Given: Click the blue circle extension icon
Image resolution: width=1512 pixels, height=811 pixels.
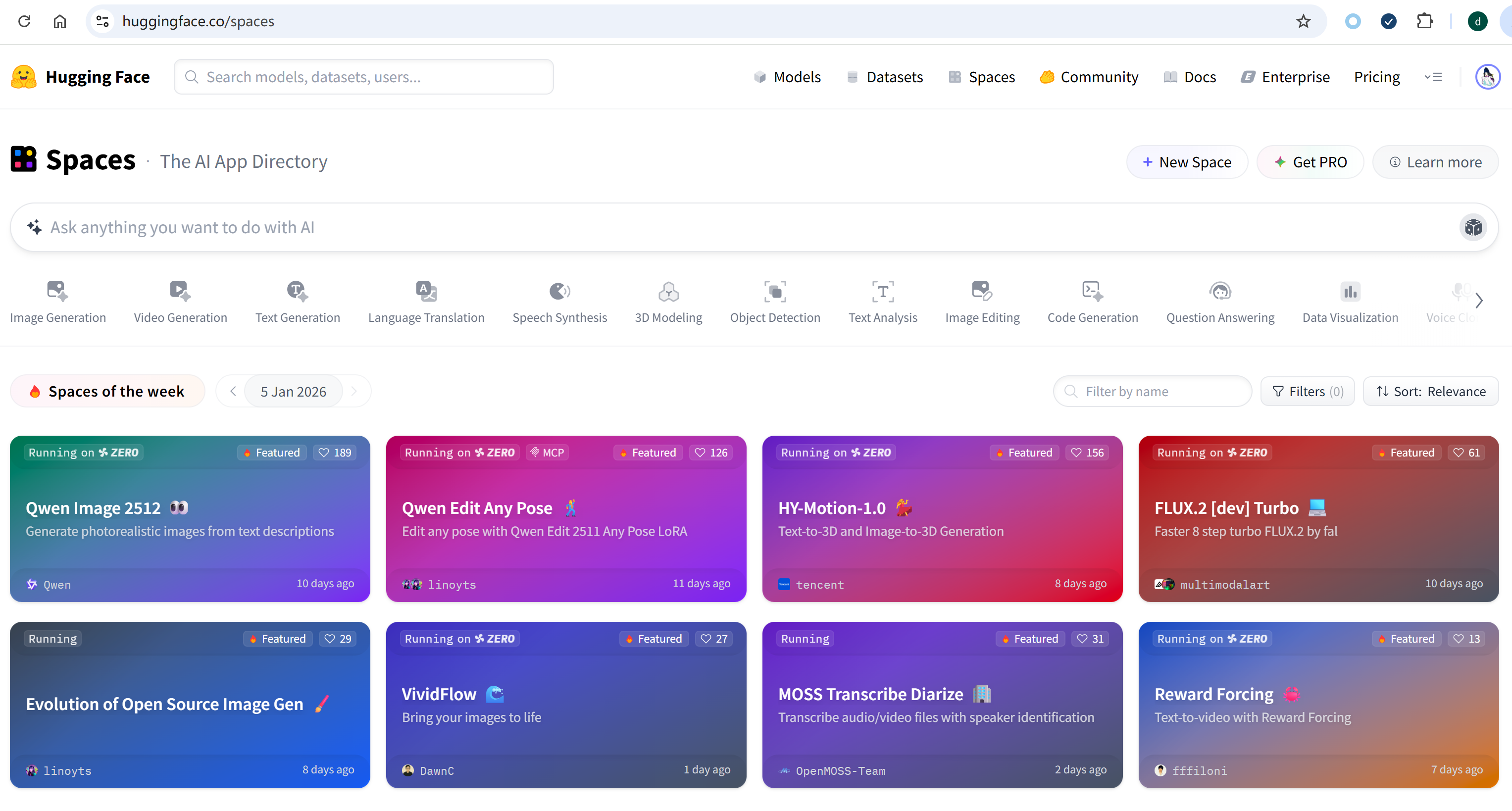Looking at the screenshot, I should coord(1353,21).
